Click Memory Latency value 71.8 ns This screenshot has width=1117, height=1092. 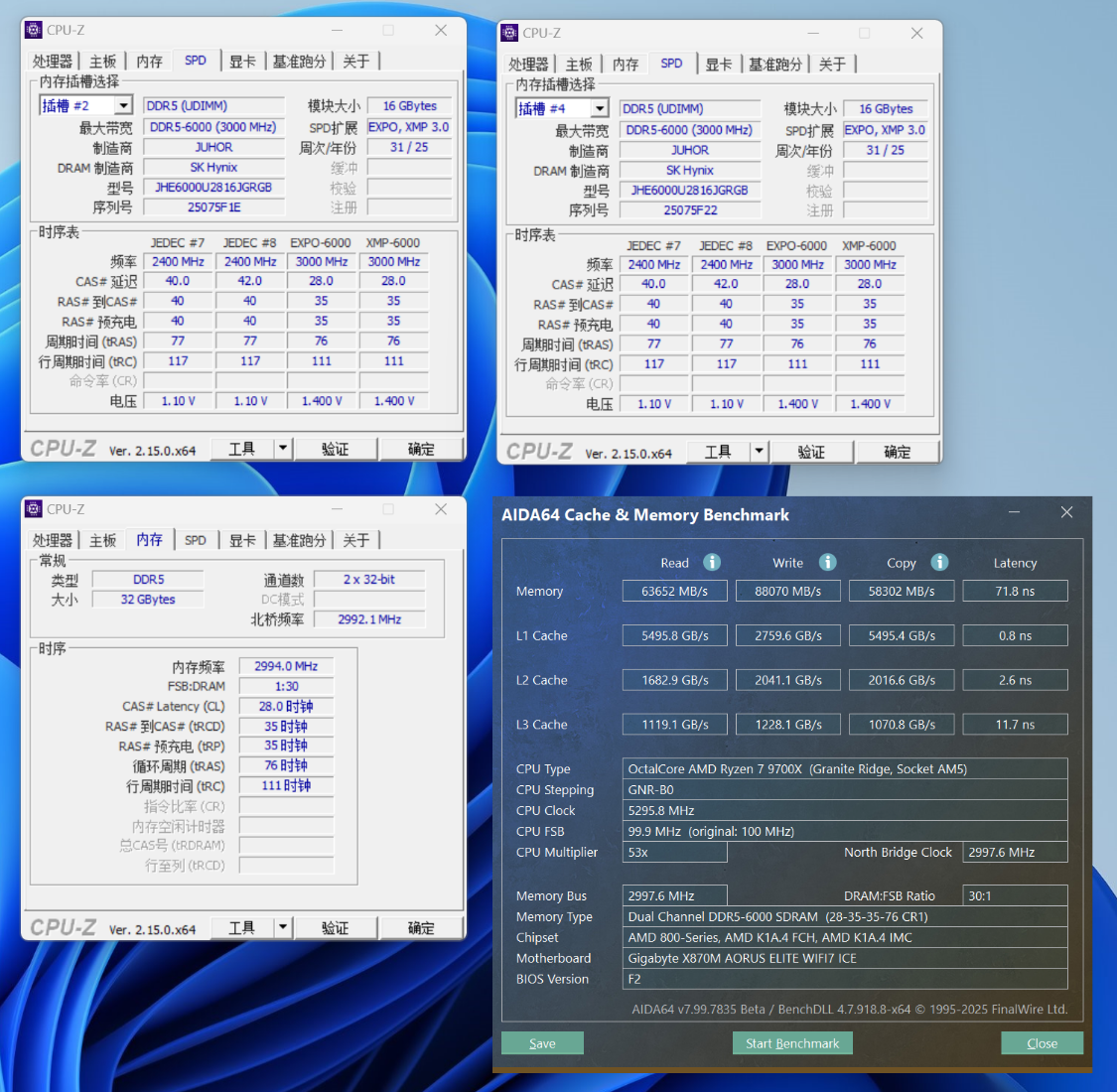tap(1015, 591)
